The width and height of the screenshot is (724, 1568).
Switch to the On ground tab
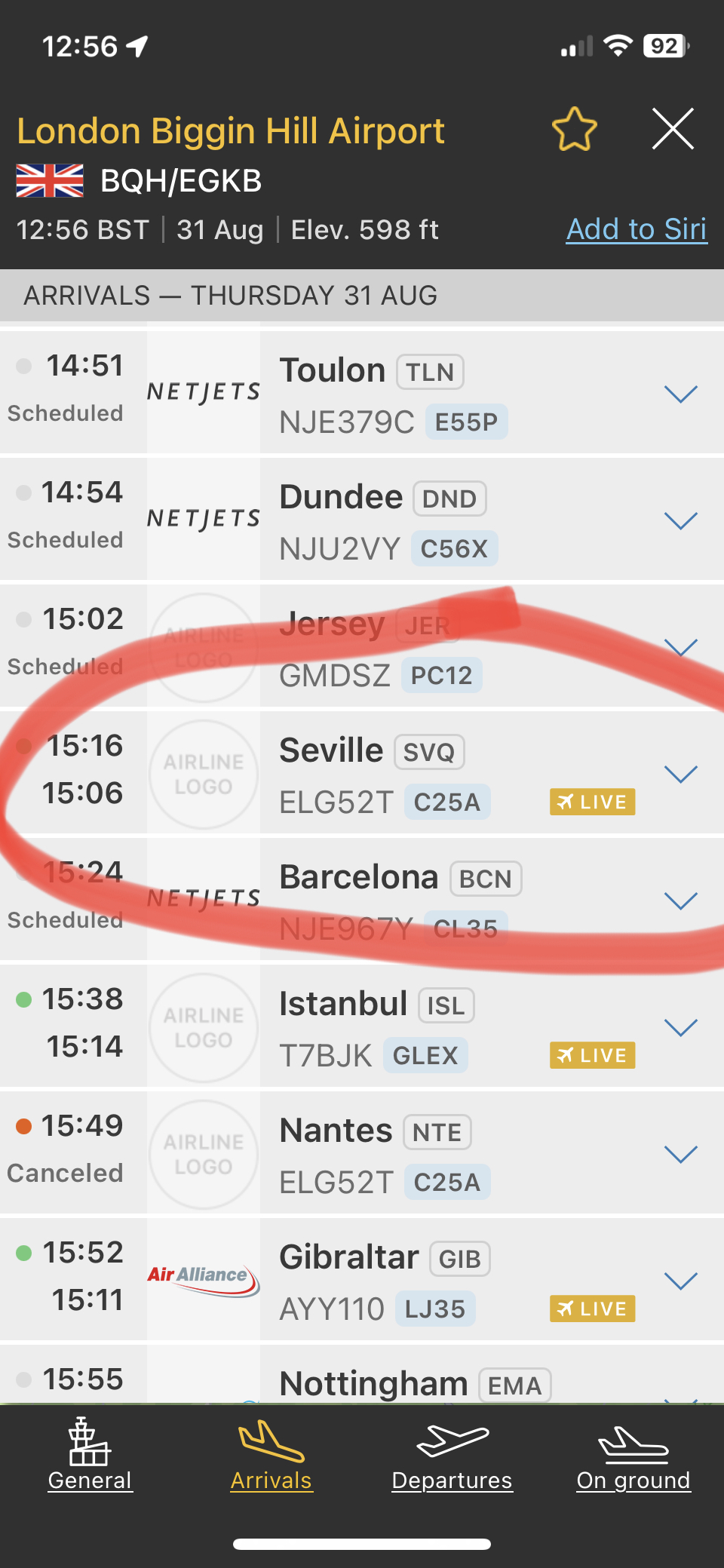coord(633,1459)
